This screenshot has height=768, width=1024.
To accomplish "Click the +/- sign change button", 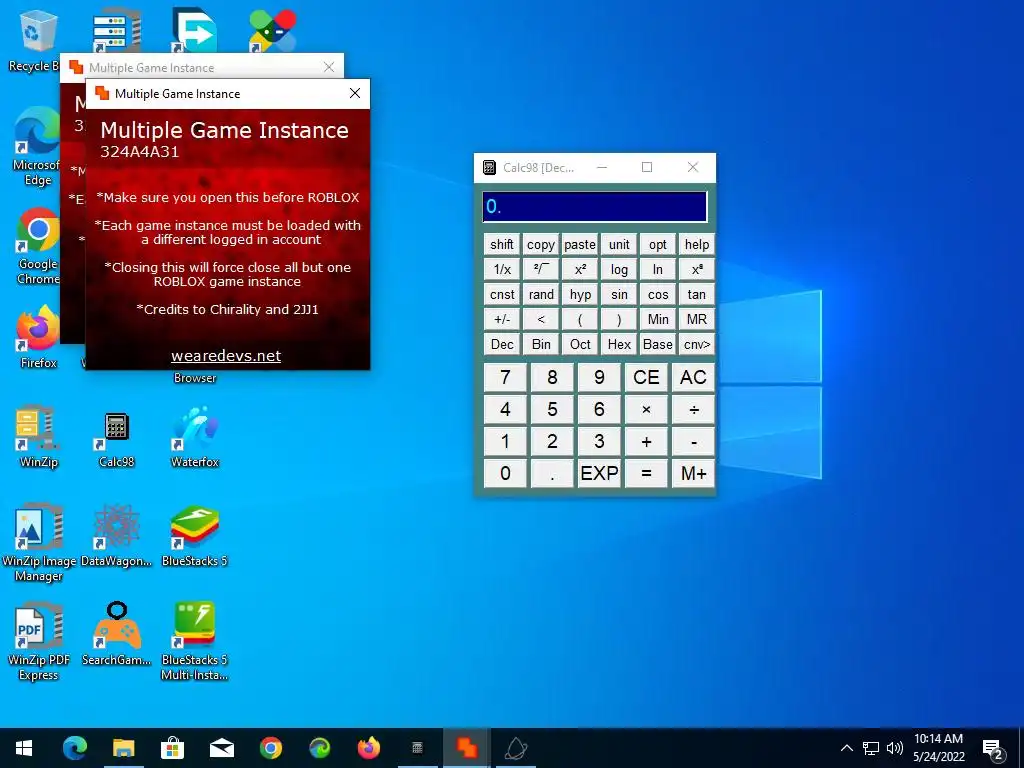I will (502, 319).
